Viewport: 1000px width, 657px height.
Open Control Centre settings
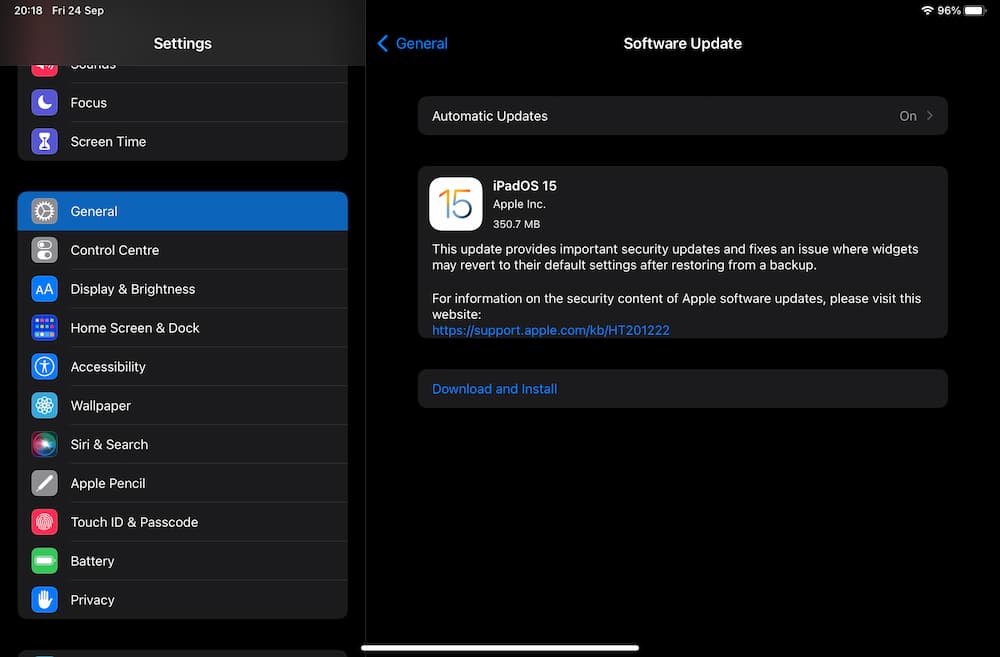(x=182, y=250)
